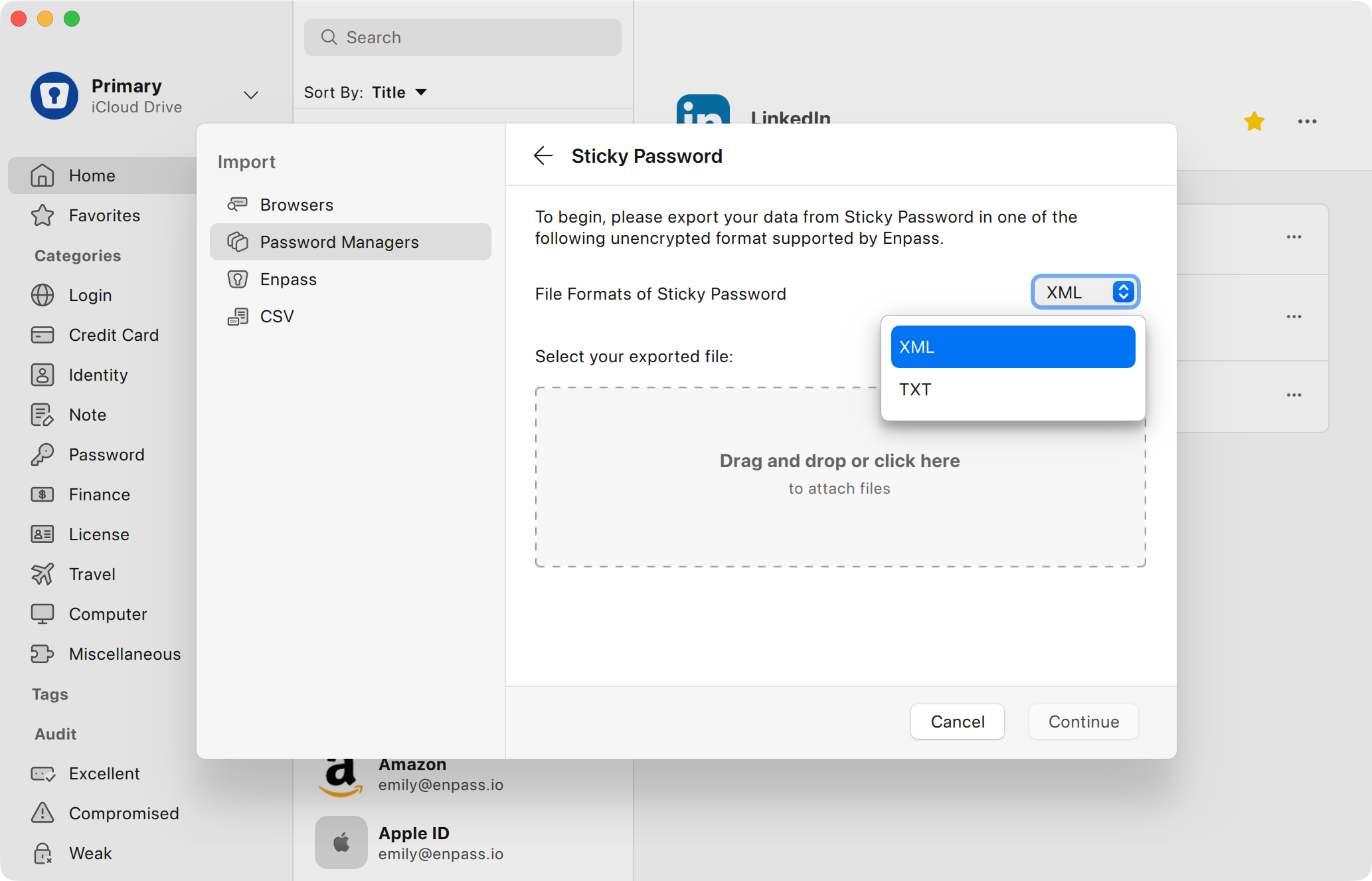Viewport: 1372px width, 881px height.
Task: Click the Categories section header
Action: click(78, 256)
